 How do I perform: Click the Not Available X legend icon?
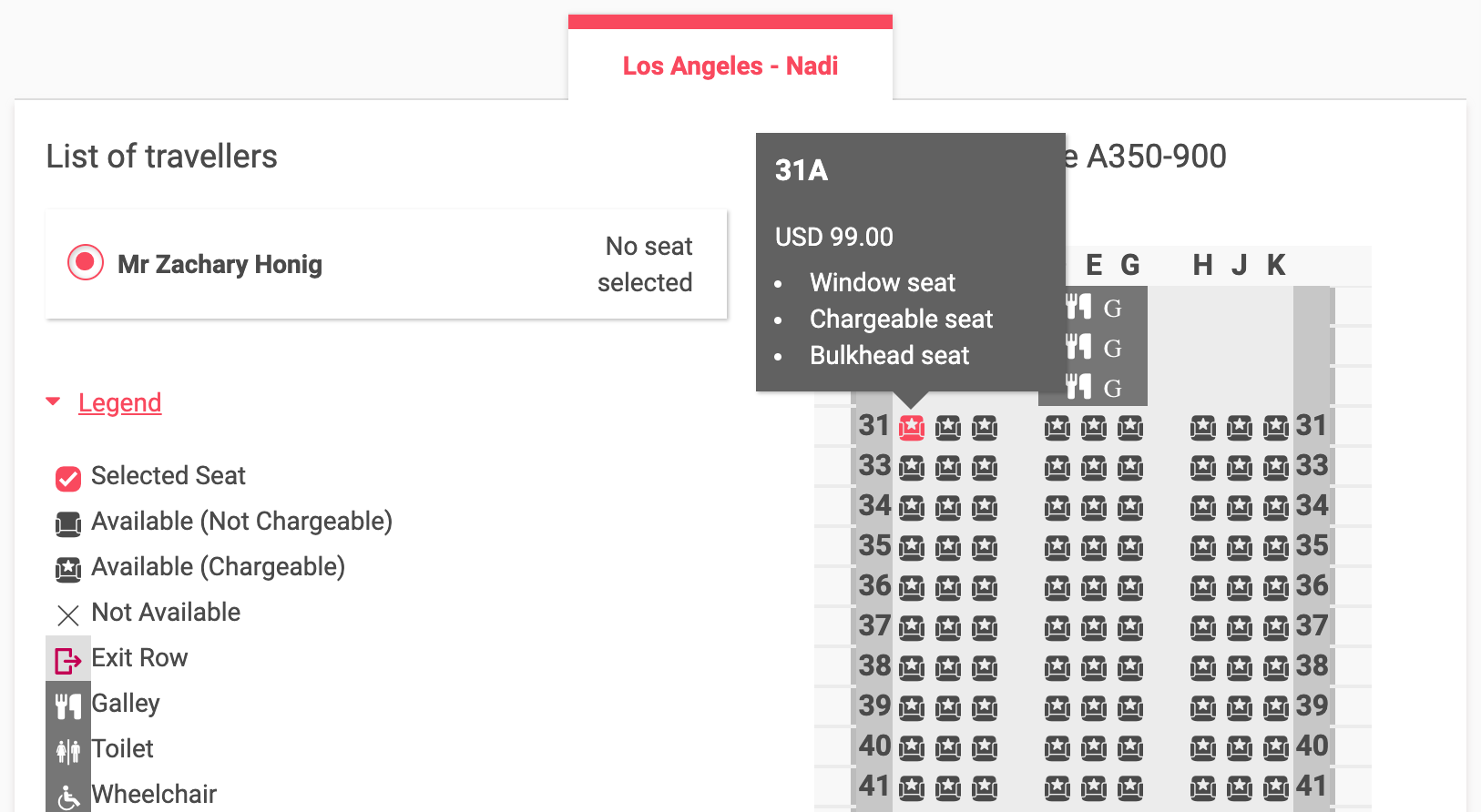point(68,614)
